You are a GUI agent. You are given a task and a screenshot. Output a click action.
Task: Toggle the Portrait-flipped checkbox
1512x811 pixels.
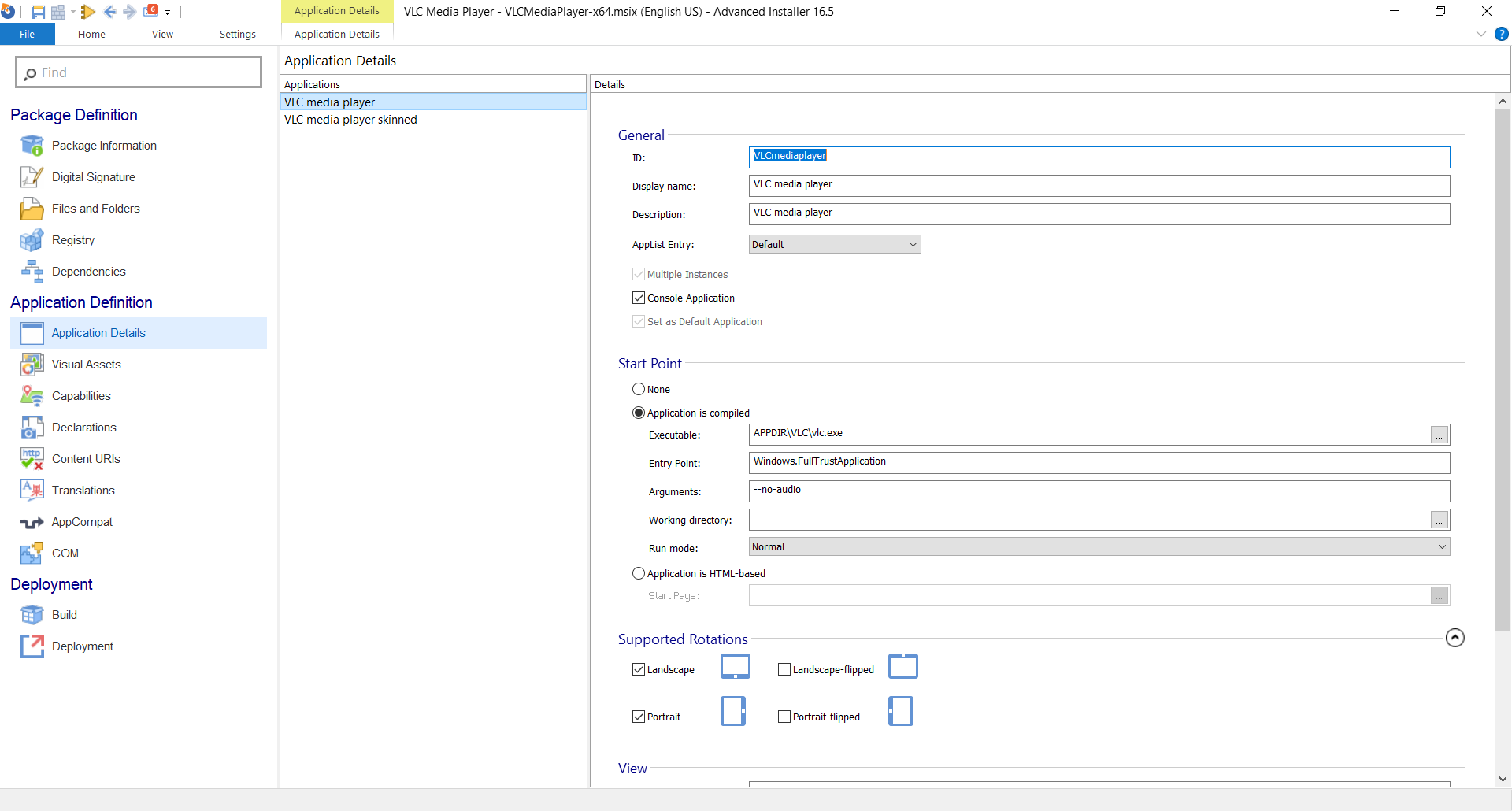[x=784, y=717]
